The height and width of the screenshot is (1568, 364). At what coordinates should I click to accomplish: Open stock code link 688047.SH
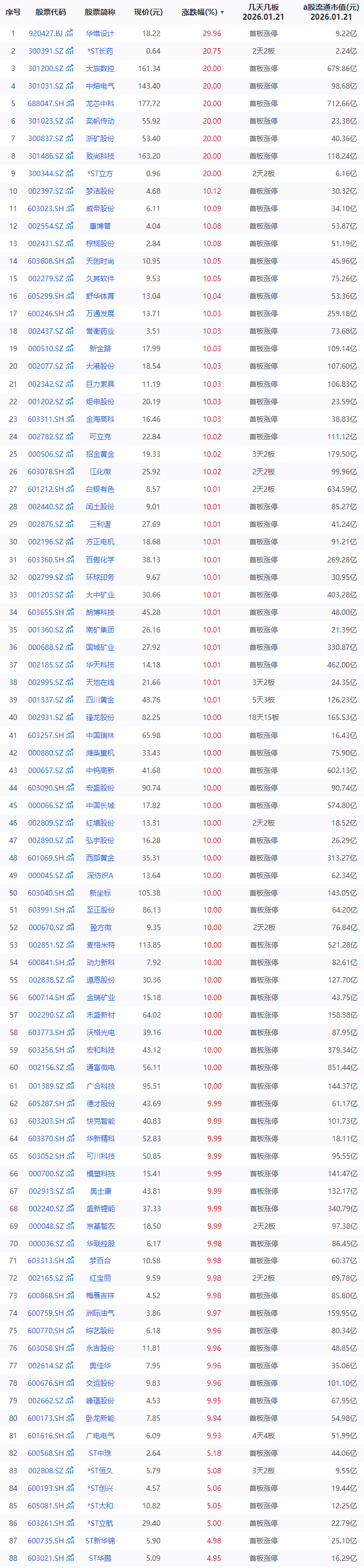pyautogui.click(x=45, y=103)
